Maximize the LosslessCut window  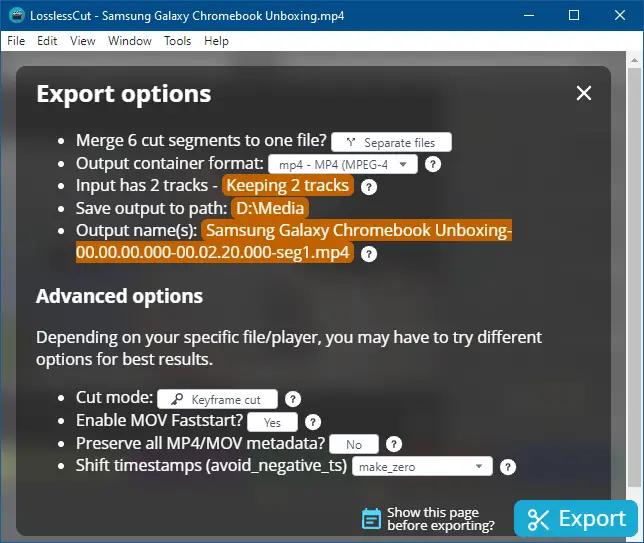click(x=574, y=16)
